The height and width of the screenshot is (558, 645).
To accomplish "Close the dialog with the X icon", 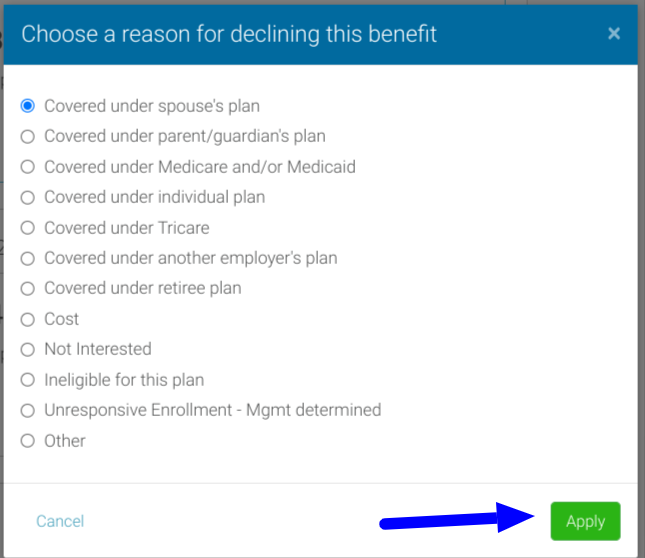I will (614, 34).
